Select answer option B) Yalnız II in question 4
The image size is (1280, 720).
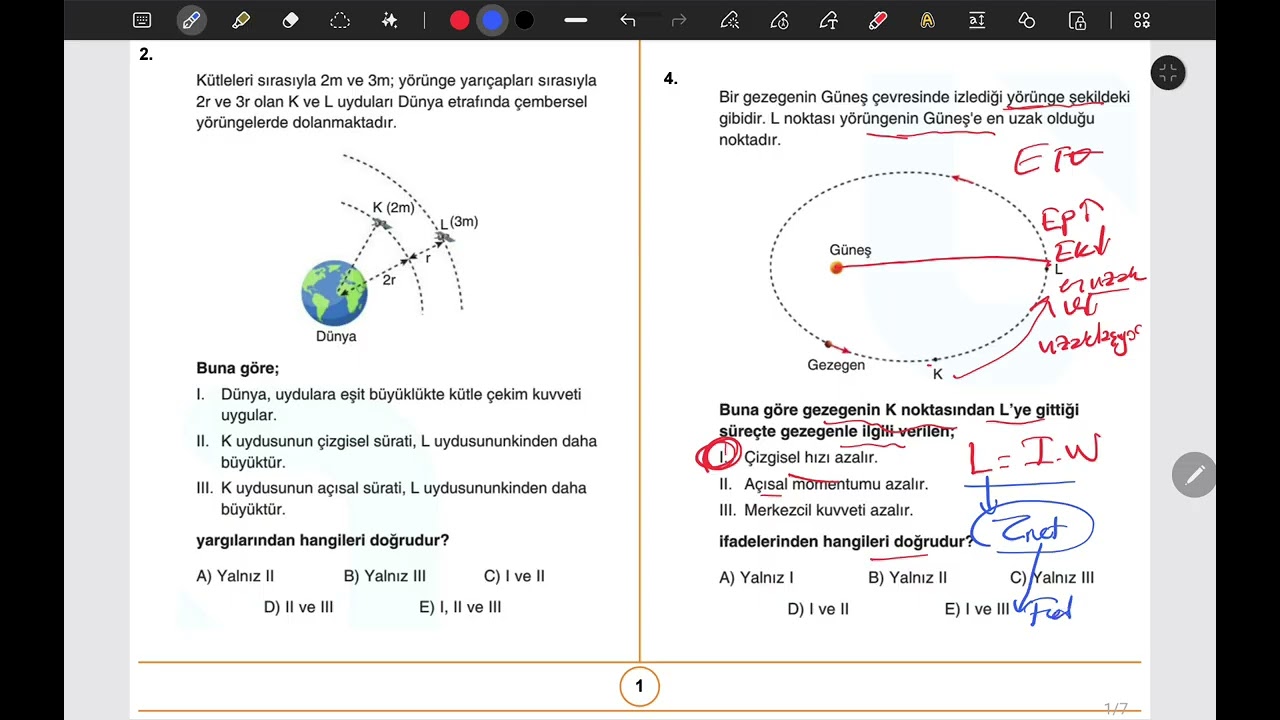tap(908, 577)
